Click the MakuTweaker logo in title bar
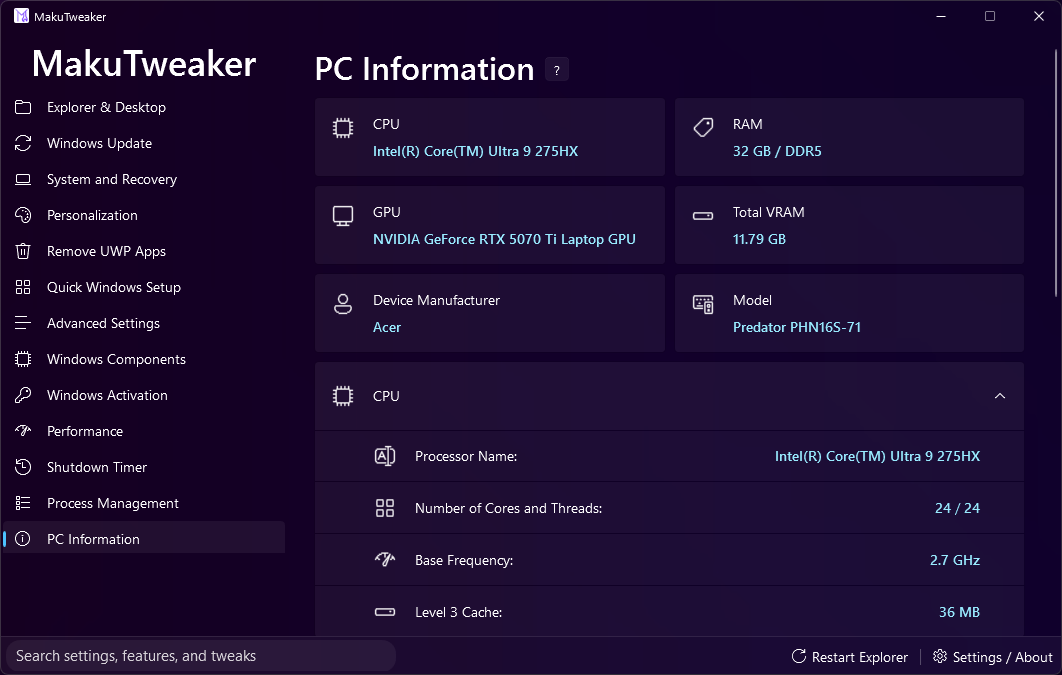The width and height of the screenshot is (1062, 675). click(x=22, y=16)
